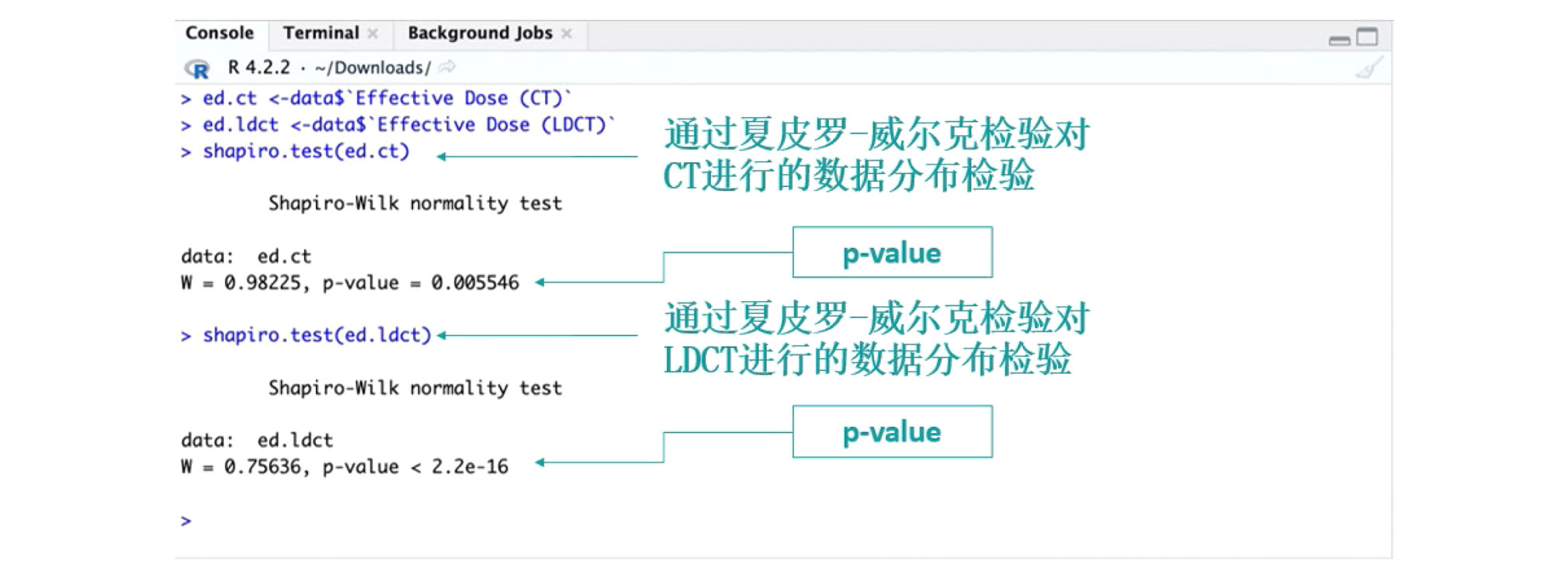Clear the console with the broom icon
The height and width of the screenshot is (578, 1568).
pyautogui.click(x=1369, y=68)
